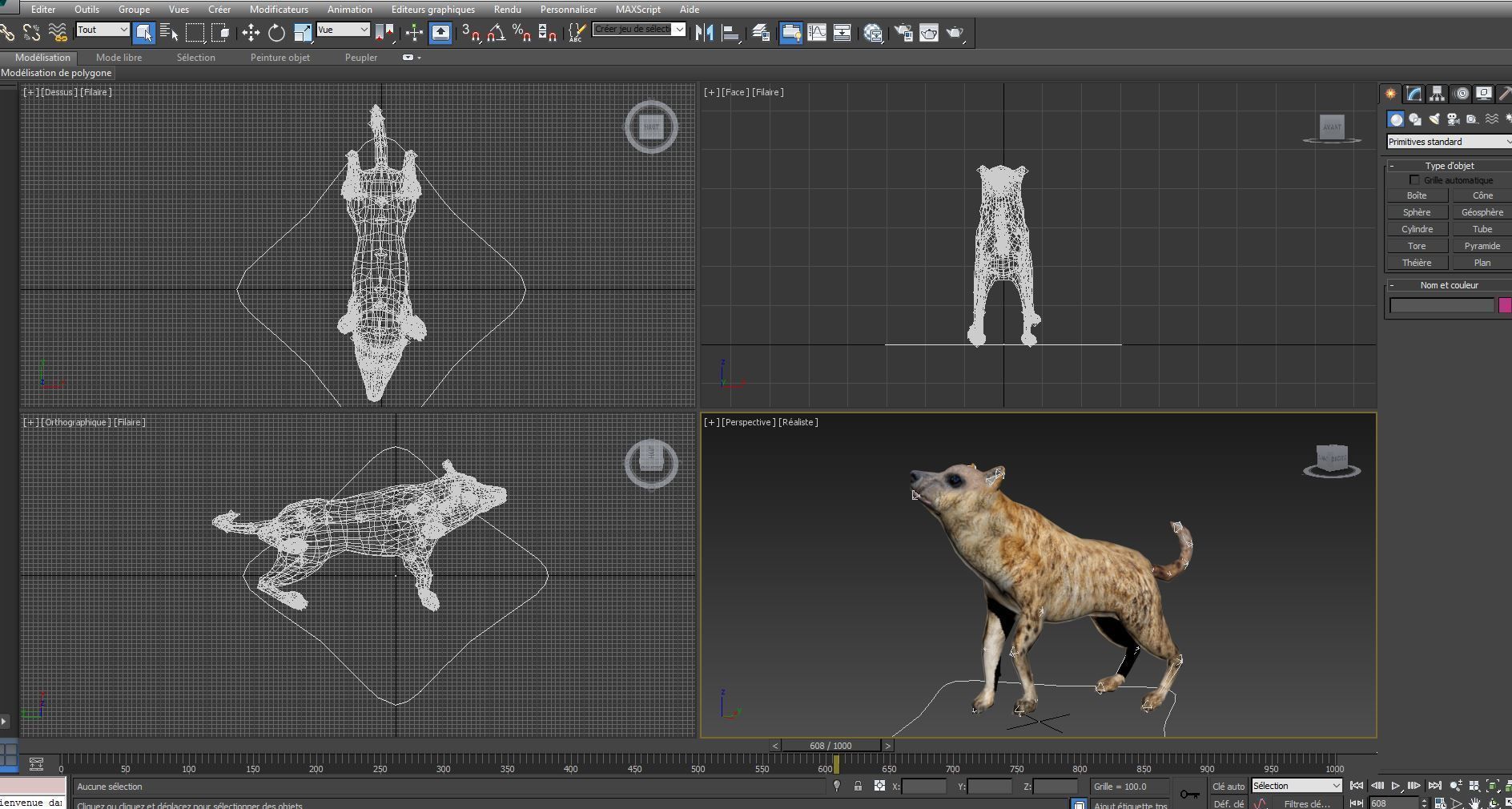Open the Vue reference coordinate dropdown
The width and height of the screenshot is (1512, 809).
pyautogui.click(x=343, y=30)
